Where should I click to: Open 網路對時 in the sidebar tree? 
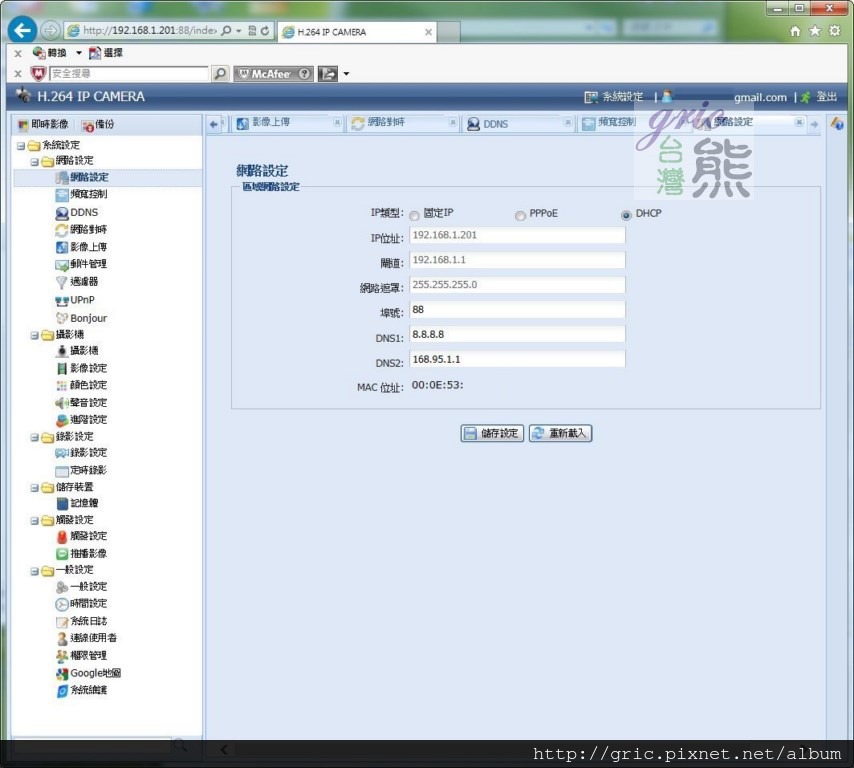(81, 229)
